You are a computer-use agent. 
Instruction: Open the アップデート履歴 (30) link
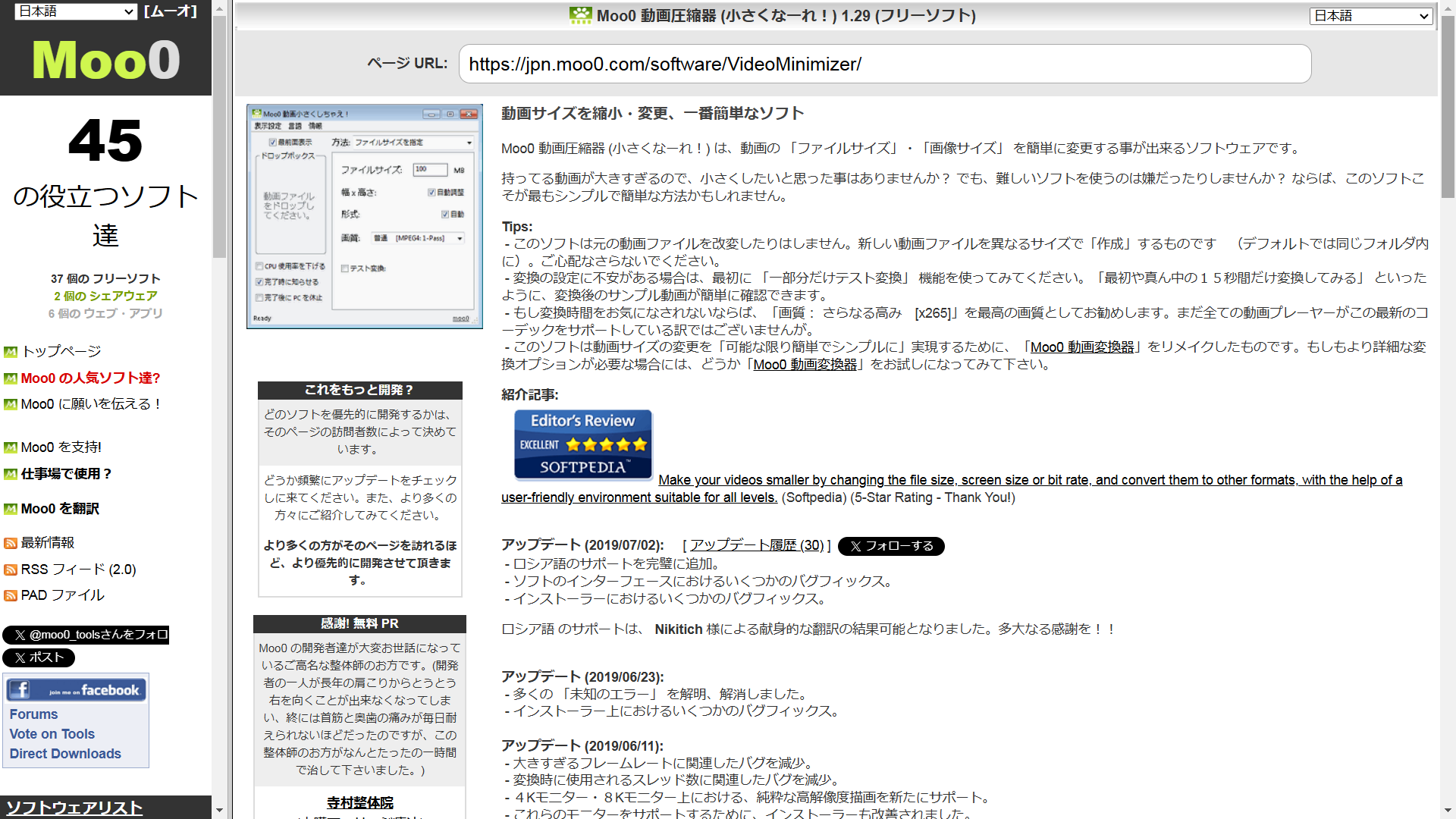point(757,545)
